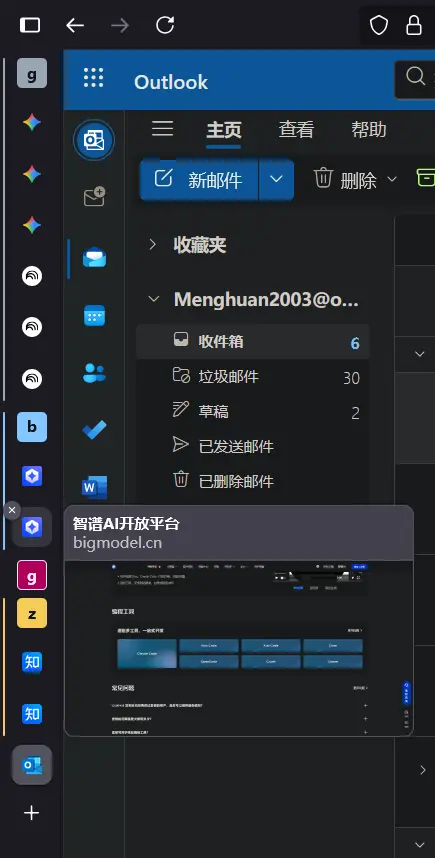Click the Outlook search box
This screenshot has width=435, height=858.
415,79
